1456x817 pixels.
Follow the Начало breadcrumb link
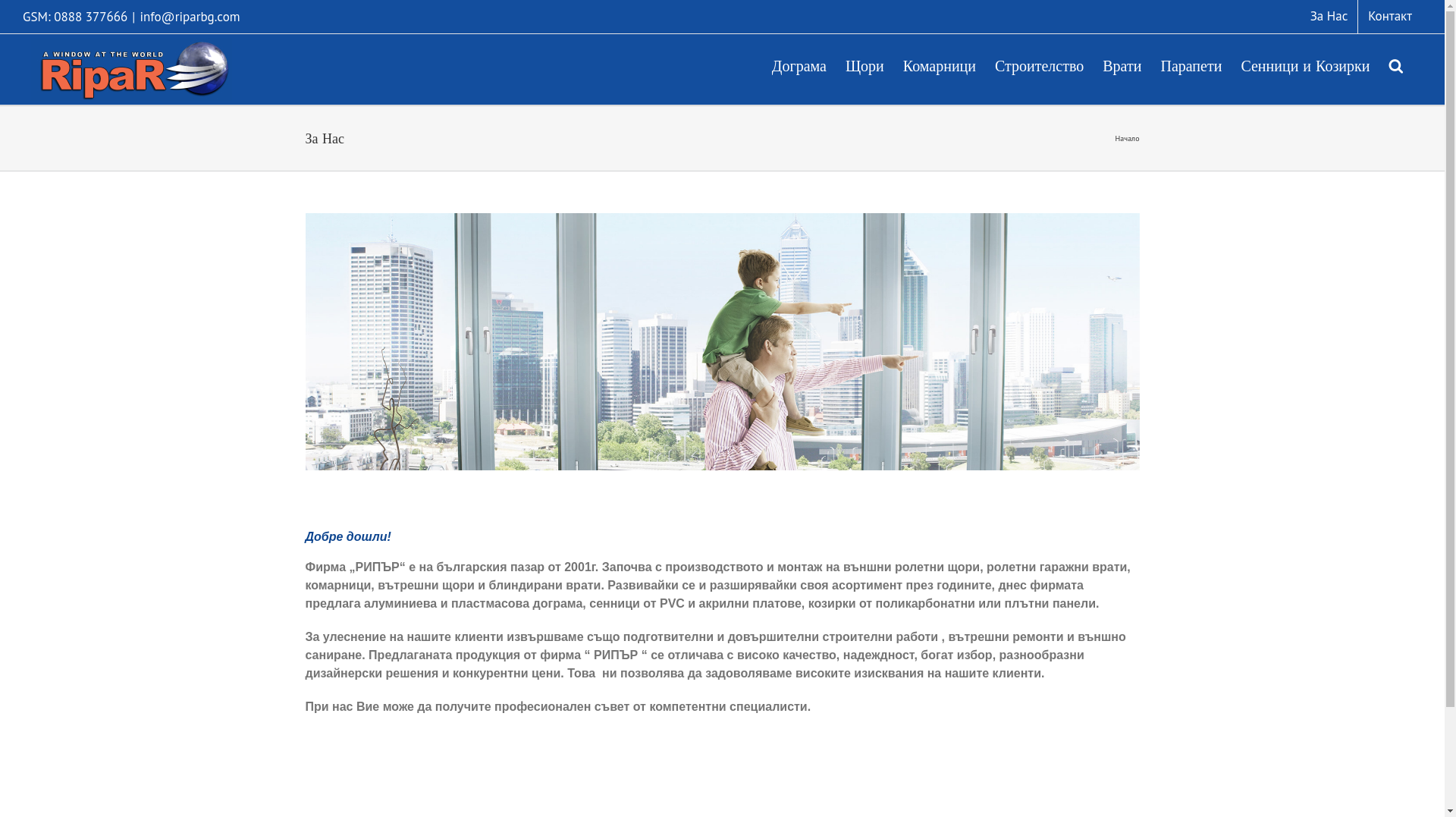(x=1126, y=139)
